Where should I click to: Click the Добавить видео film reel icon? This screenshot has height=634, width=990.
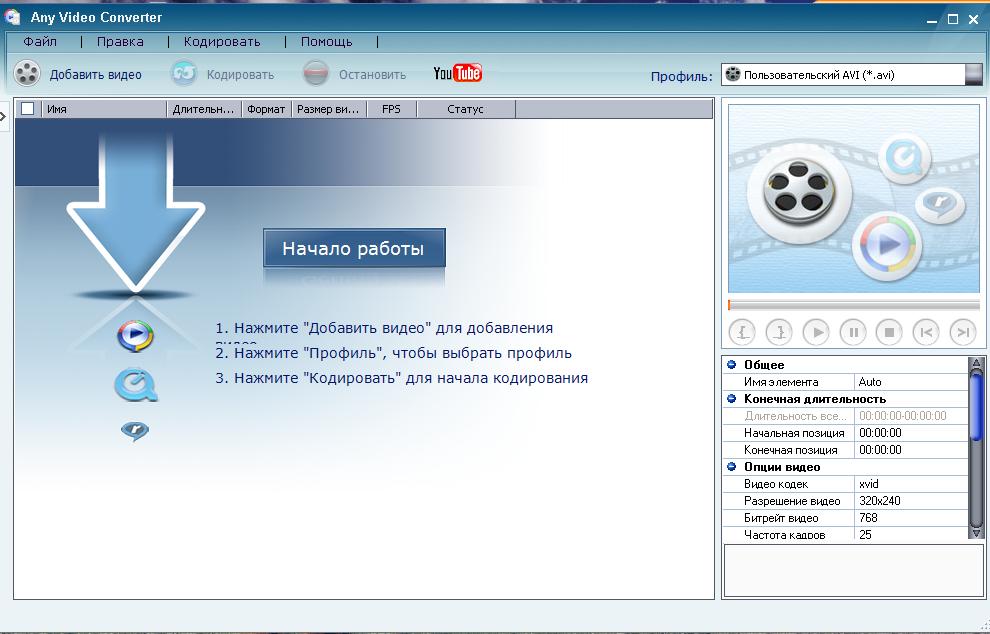click(27, 74)
